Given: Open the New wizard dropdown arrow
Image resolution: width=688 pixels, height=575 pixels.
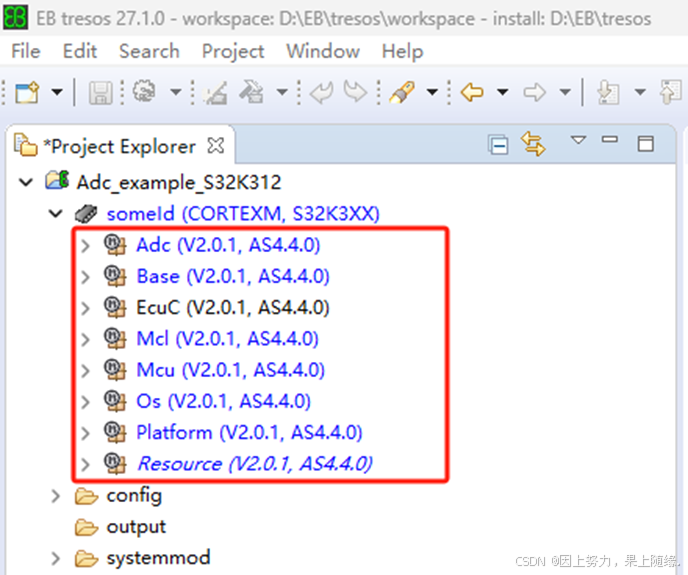Looking at the screenshot, I should click(57, 93).
